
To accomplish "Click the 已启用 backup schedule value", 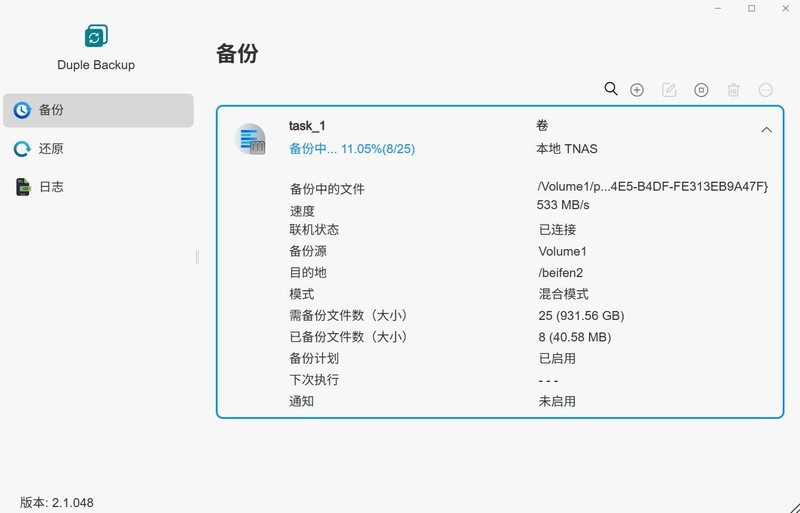I will [557, 358].
